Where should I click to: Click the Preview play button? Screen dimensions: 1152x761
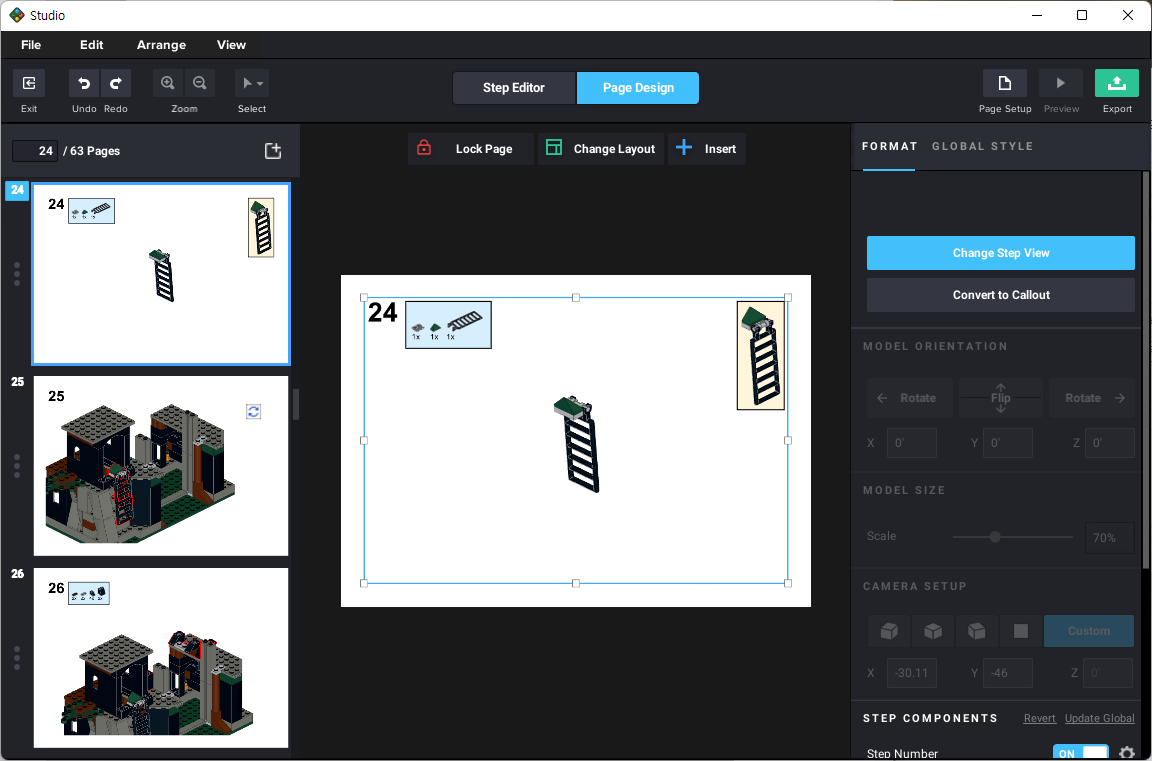click(1061, 84)
